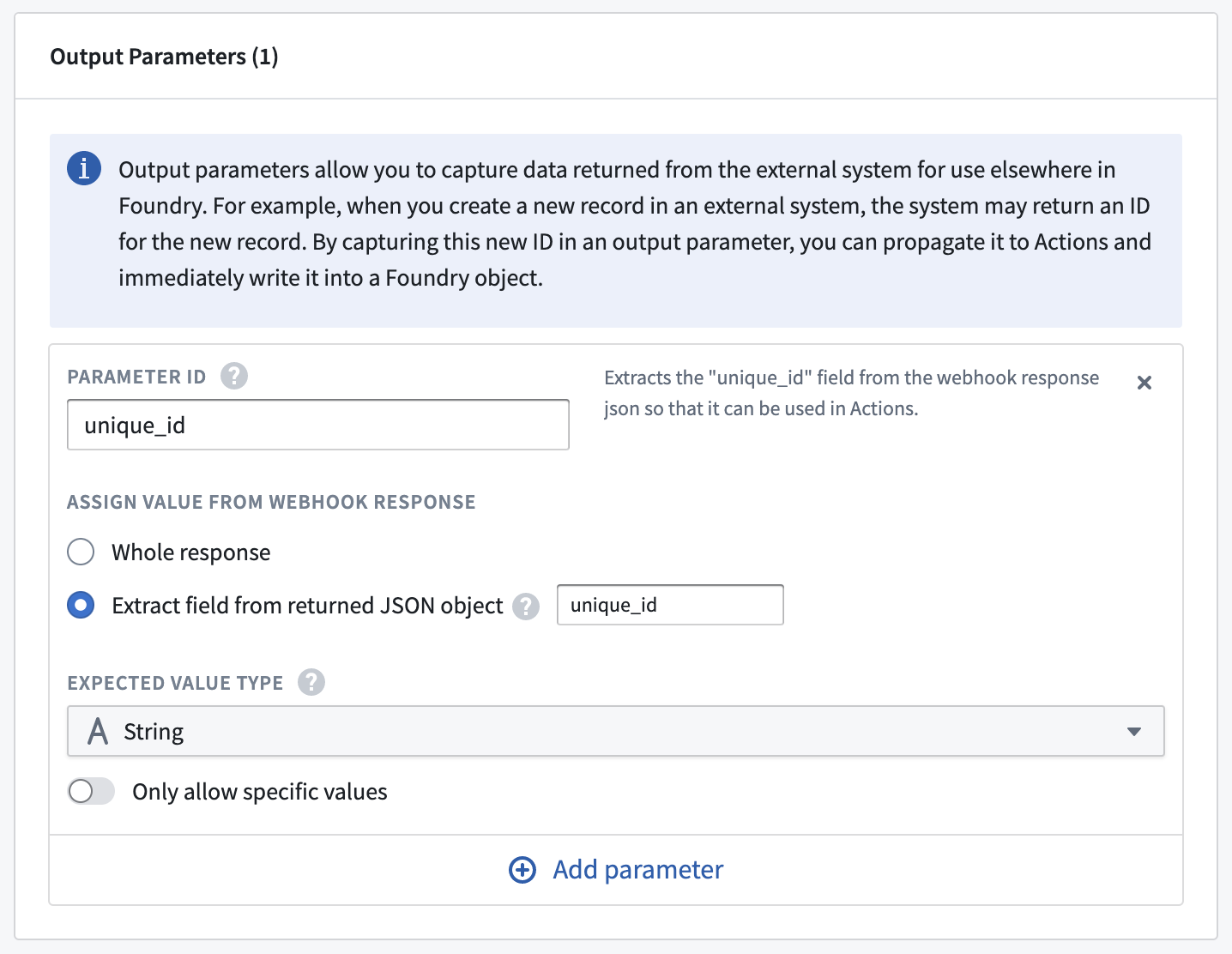This screenshot has width=1232, height=954.
Task: Edit the parameter description text
Action: click(851, 393)
